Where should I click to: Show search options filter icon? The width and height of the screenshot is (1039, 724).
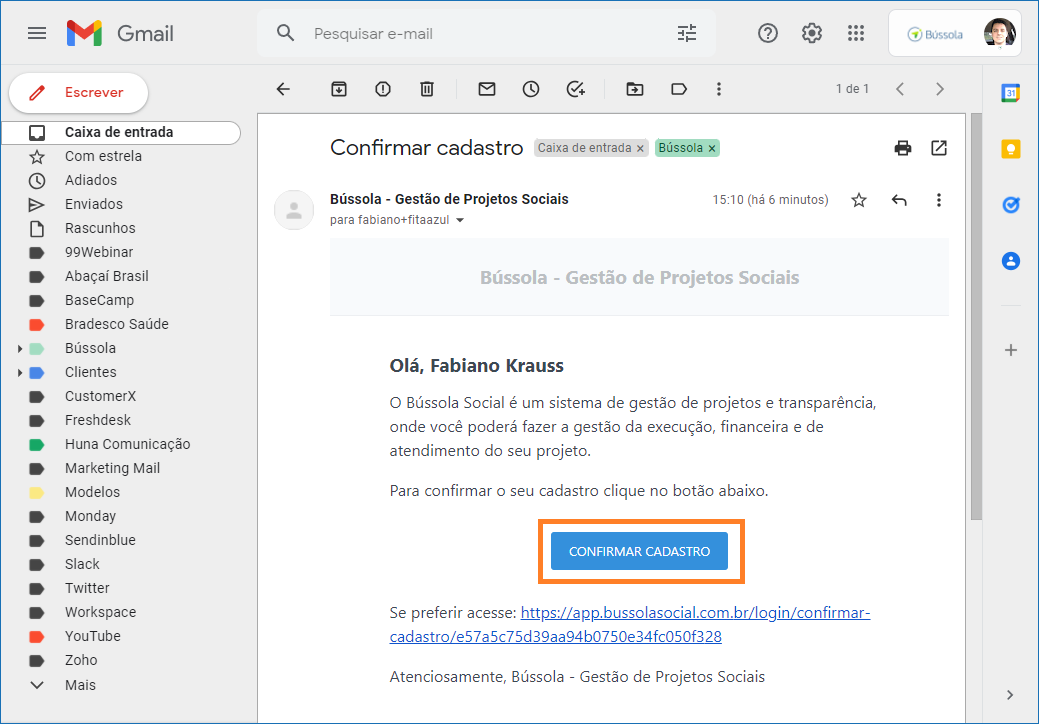click(x=686, y=33)
